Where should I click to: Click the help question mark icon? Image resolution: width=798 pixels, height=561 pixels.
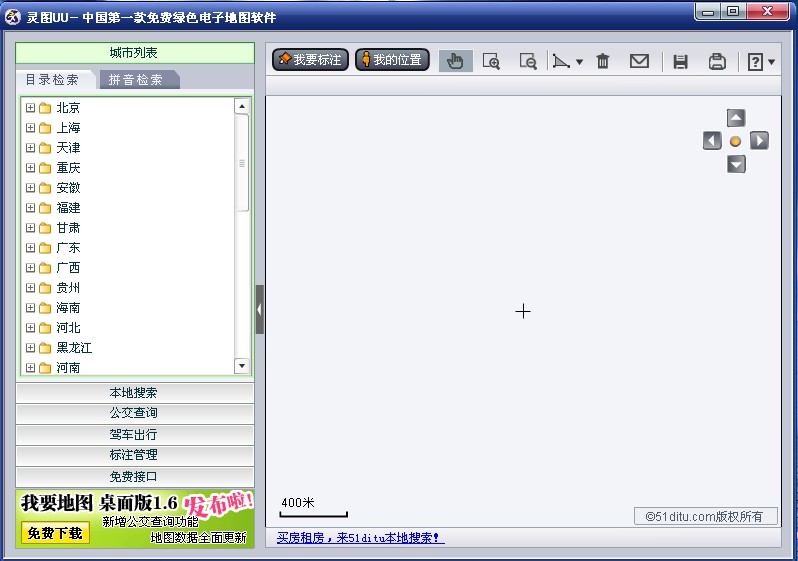755,62
